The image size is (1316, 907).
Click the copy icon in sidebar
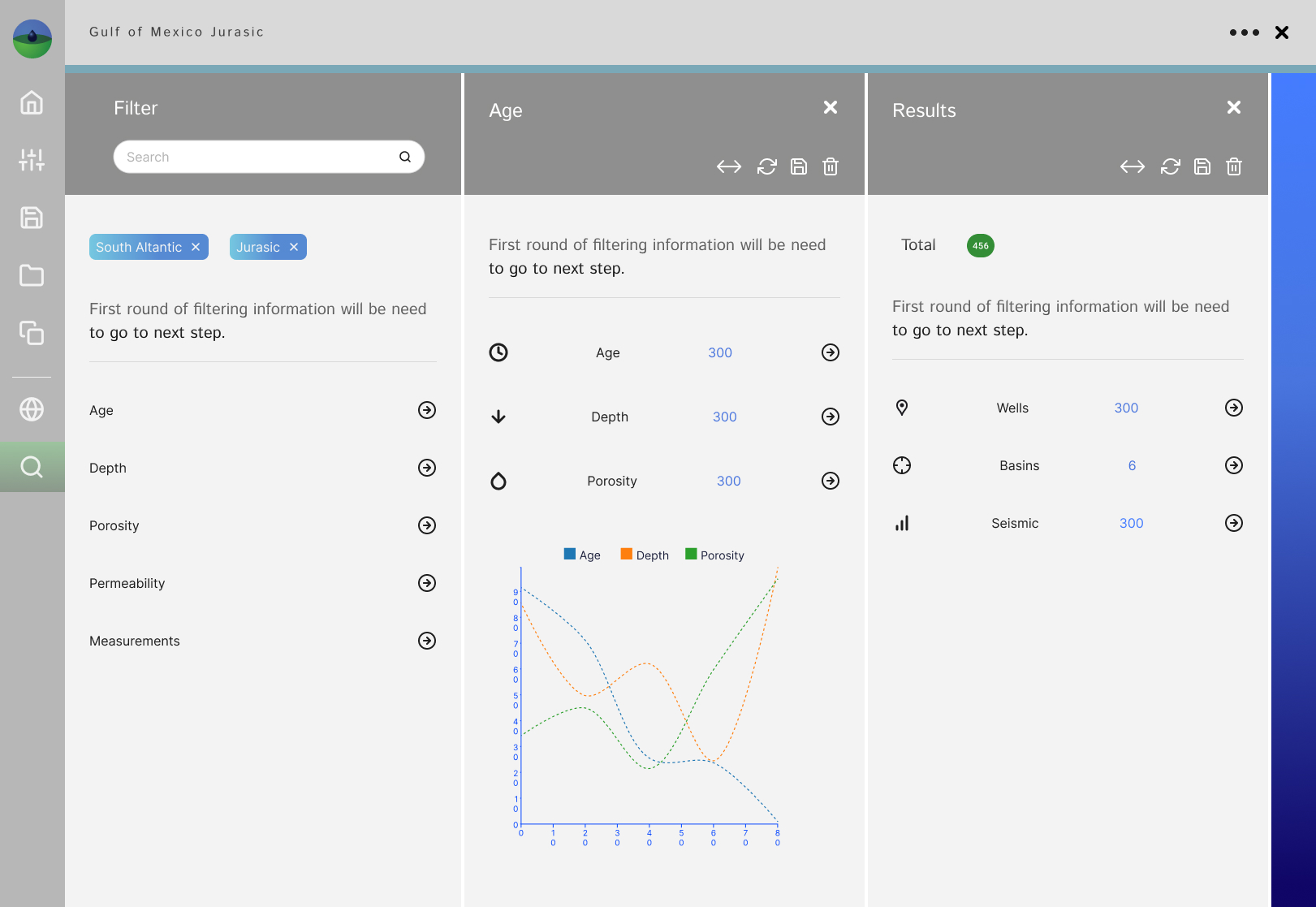(x=32, y=333)
